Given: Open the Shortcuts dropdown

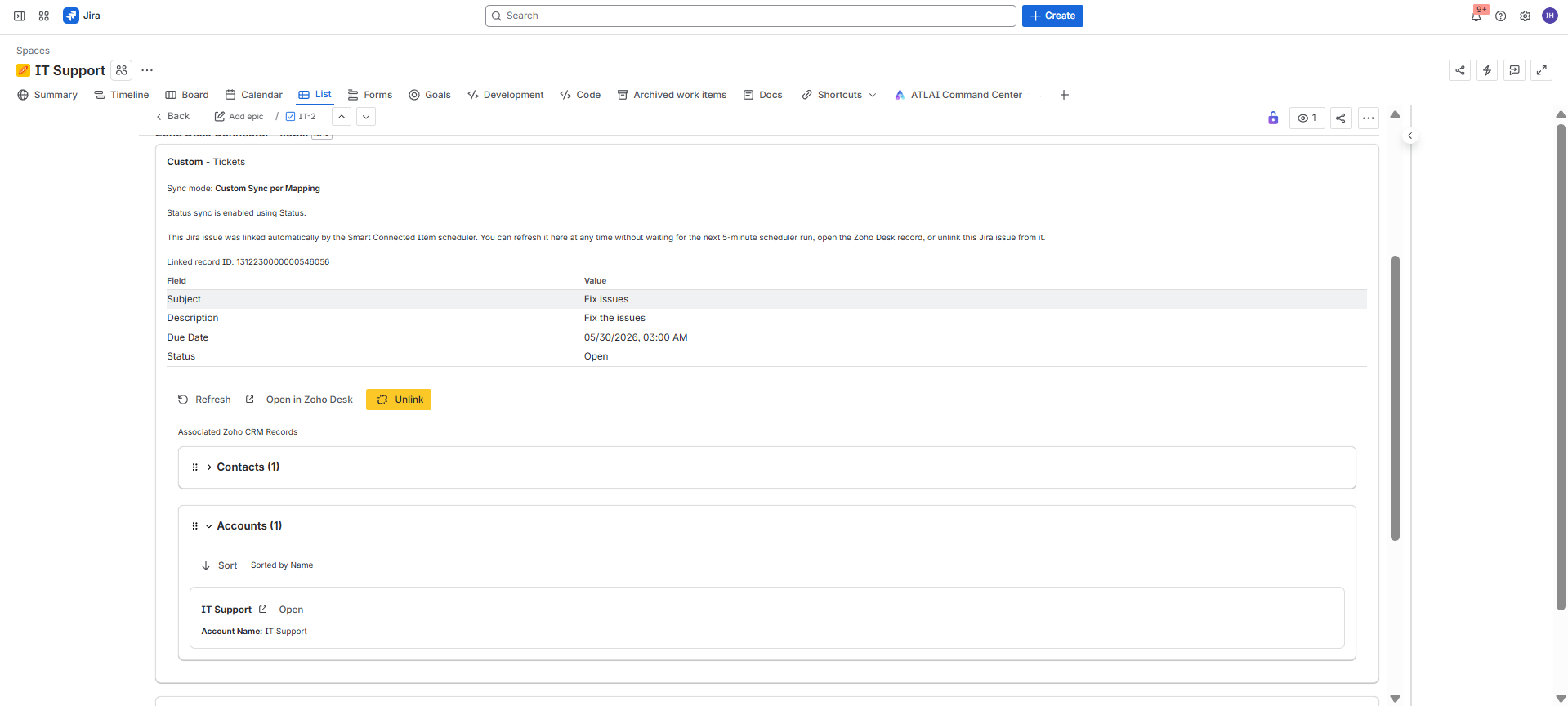Looking at the screenshot, I should click(839, 95).
